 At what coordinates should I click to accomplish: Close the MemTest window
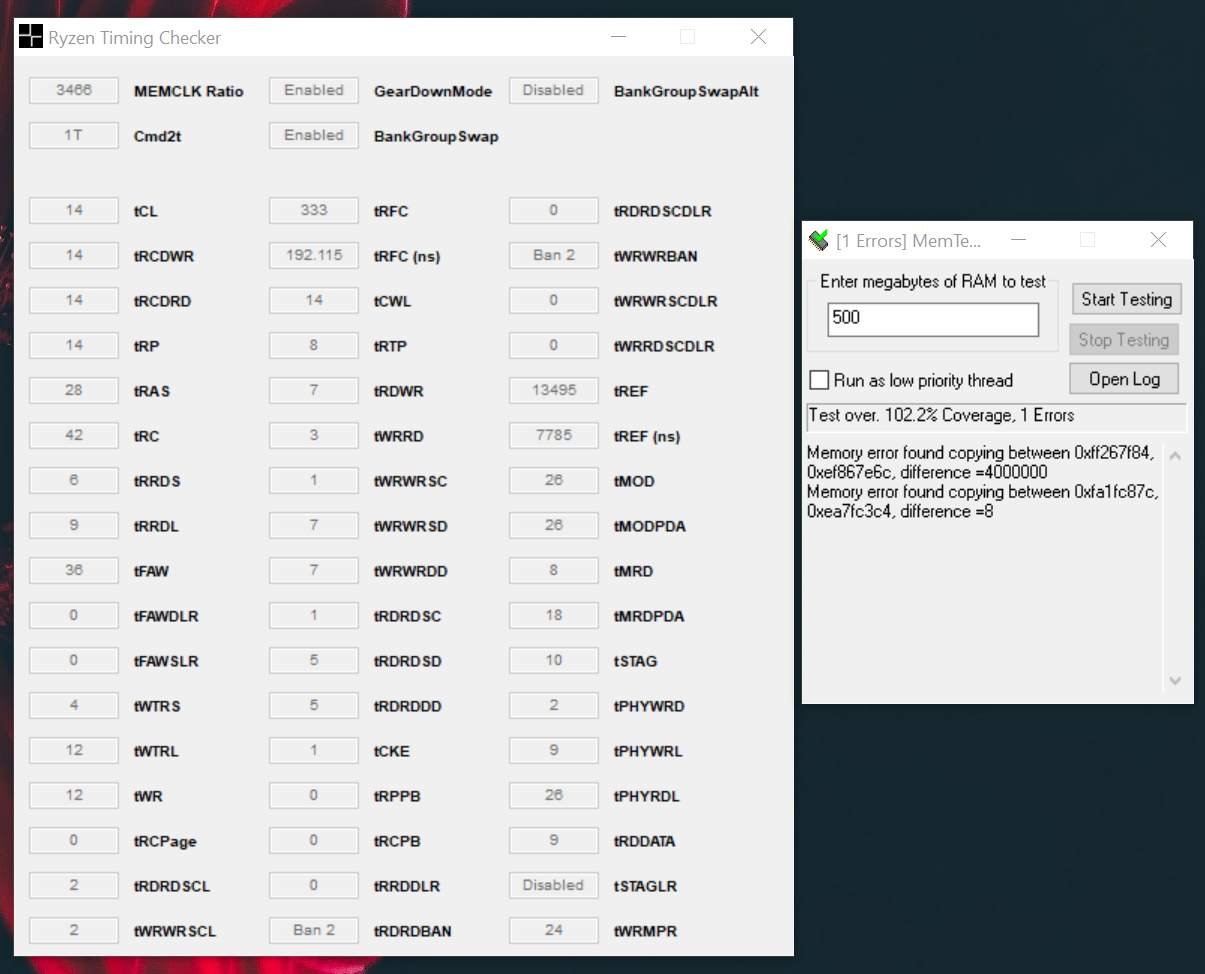(1158, 240)
